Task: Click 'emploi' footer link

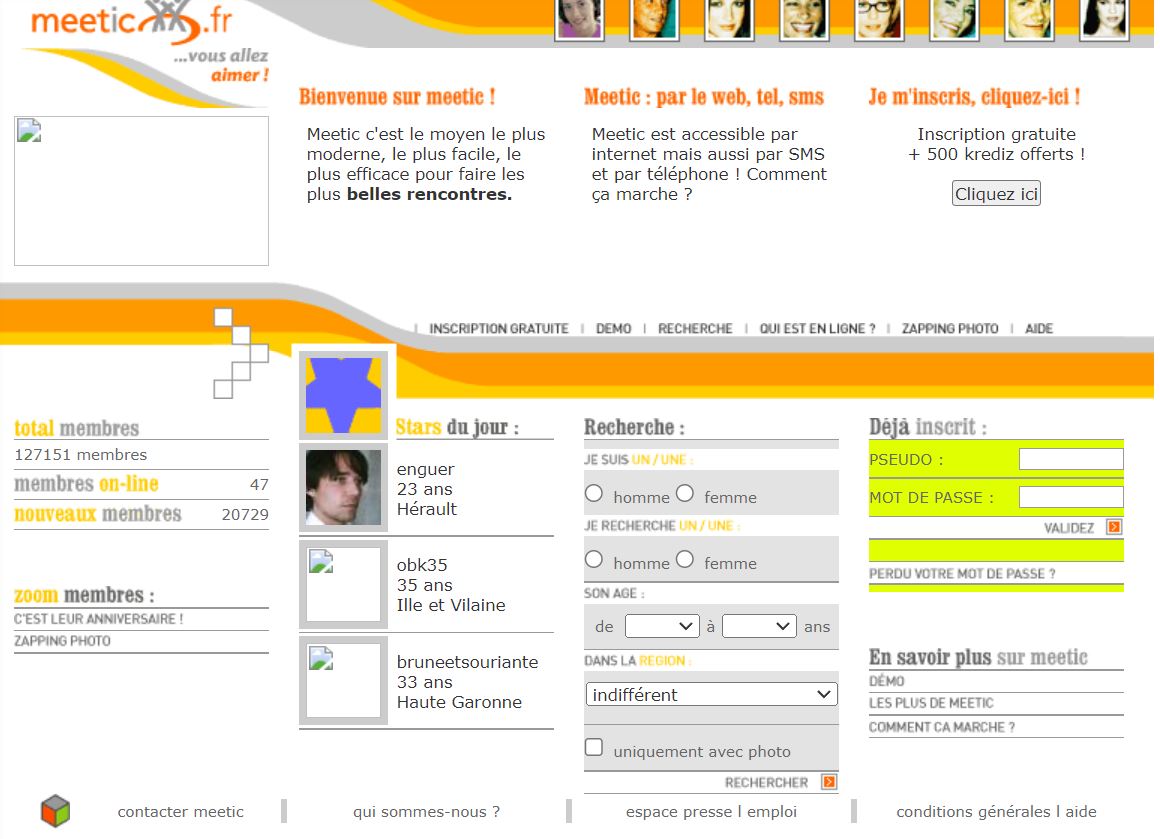Action: (x=772, y=812)
